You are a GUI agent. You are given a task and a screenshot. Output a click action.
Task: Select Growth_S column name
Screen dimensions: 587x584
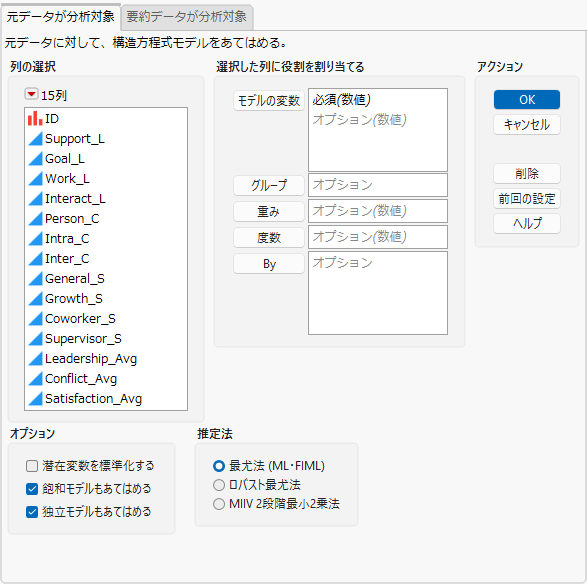tap(74, 299)
